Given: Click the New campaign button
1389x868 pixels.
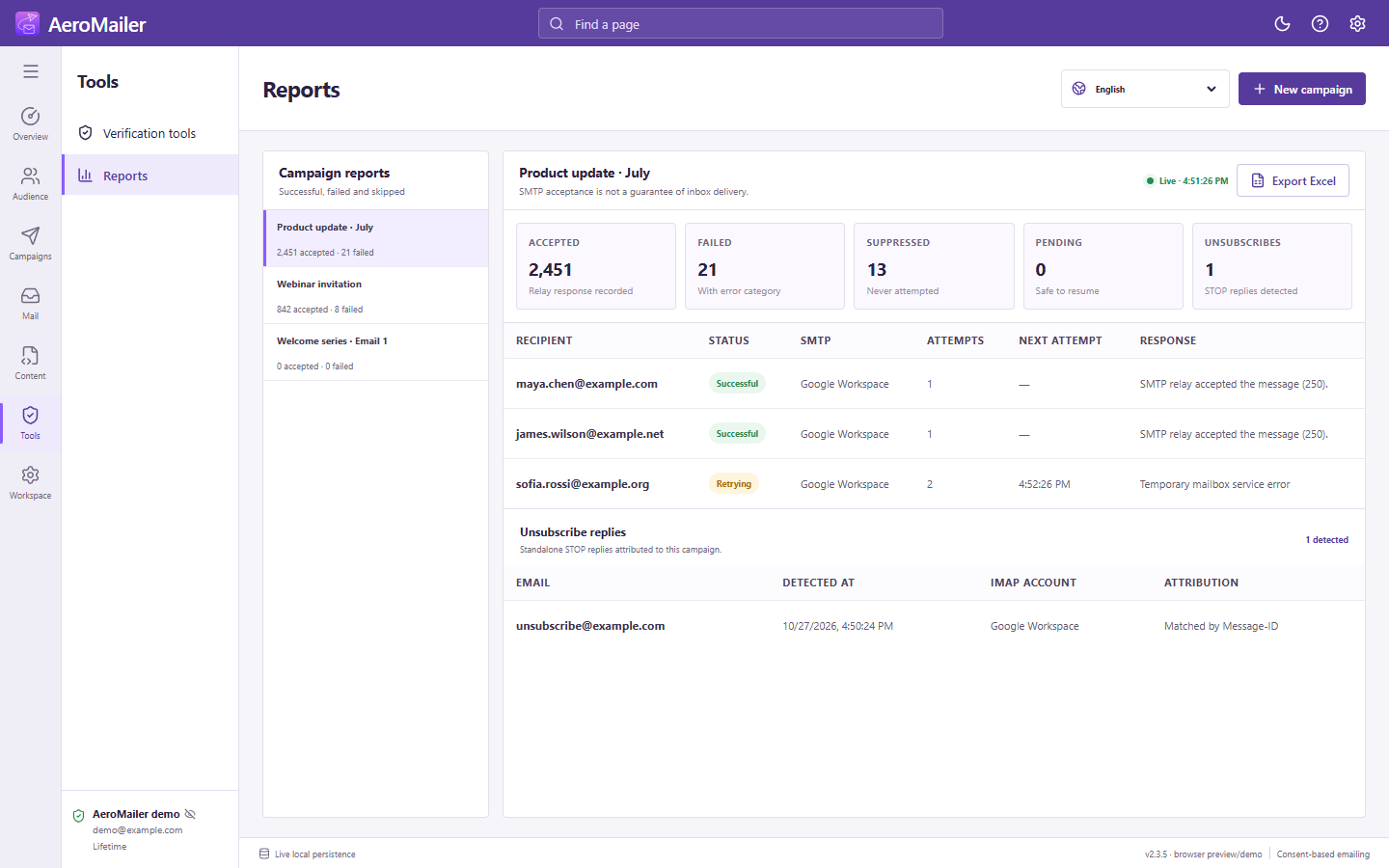Looking at the screenshot, I should click(x=1302, y=89).
